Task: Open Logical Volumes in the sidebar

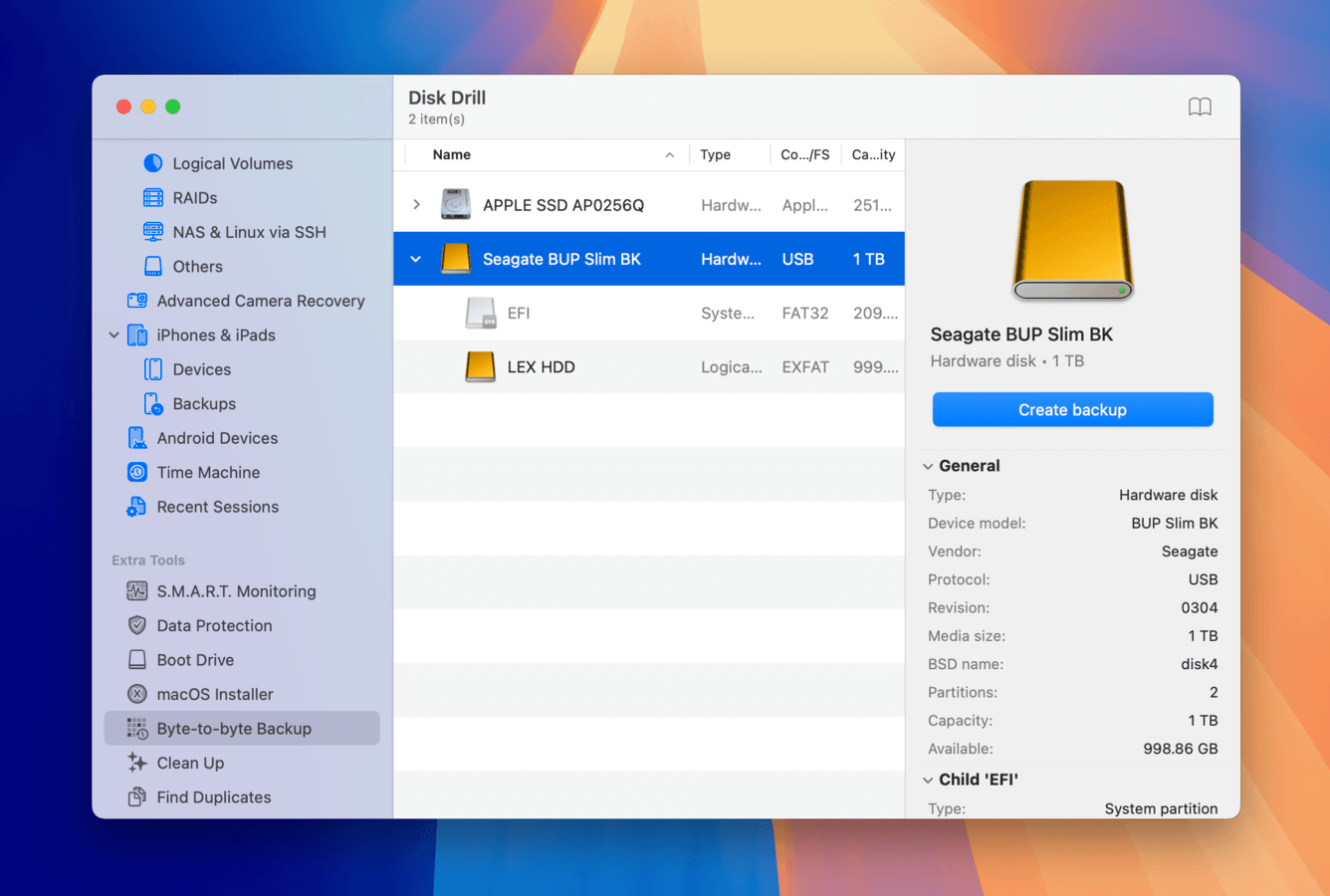Action: [233, 163]
